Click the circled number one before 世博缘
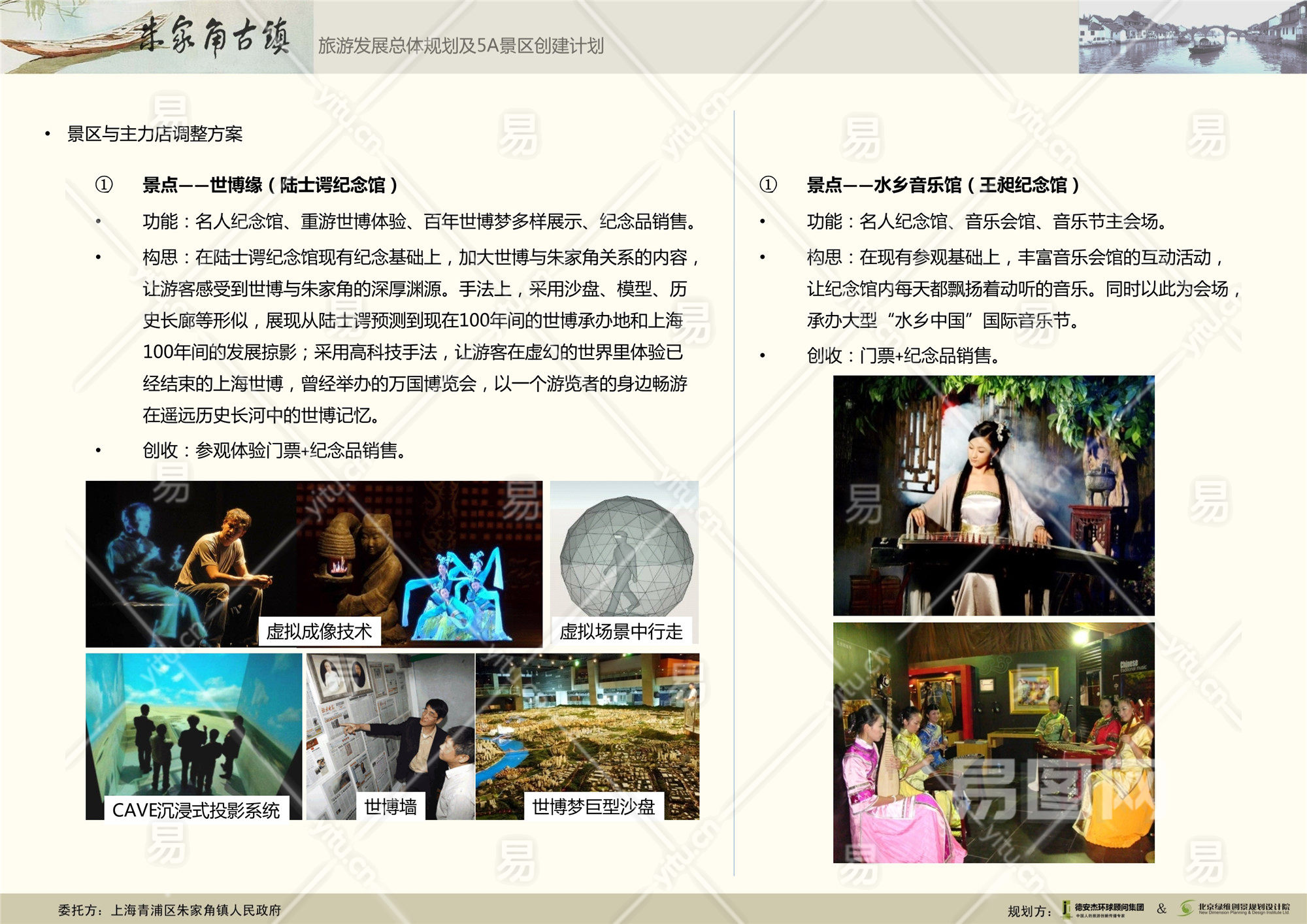 tap(104, 185)
